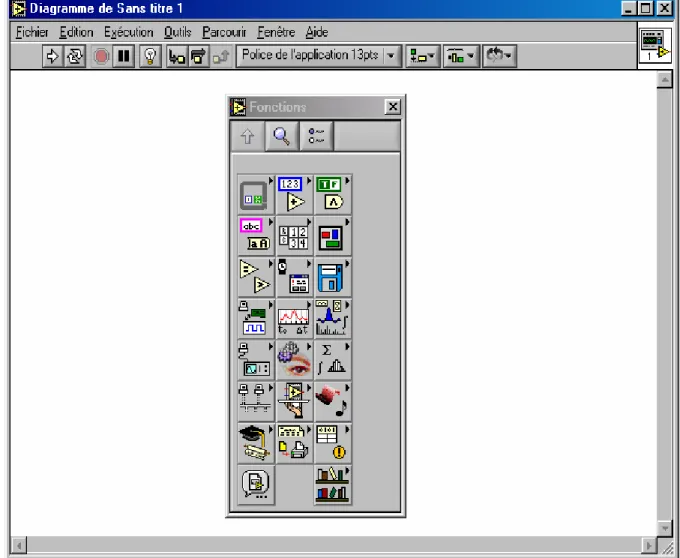The width and height of the screenshot is (680, 558).
Task: Open the Communication subpalette
Action: coord(256,401)
